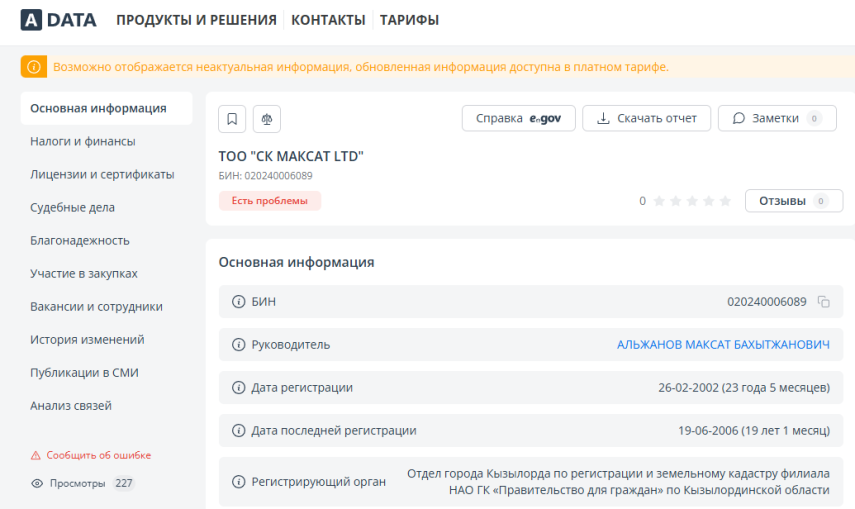Click info icon next to БИН row

(x=238, y=302)
